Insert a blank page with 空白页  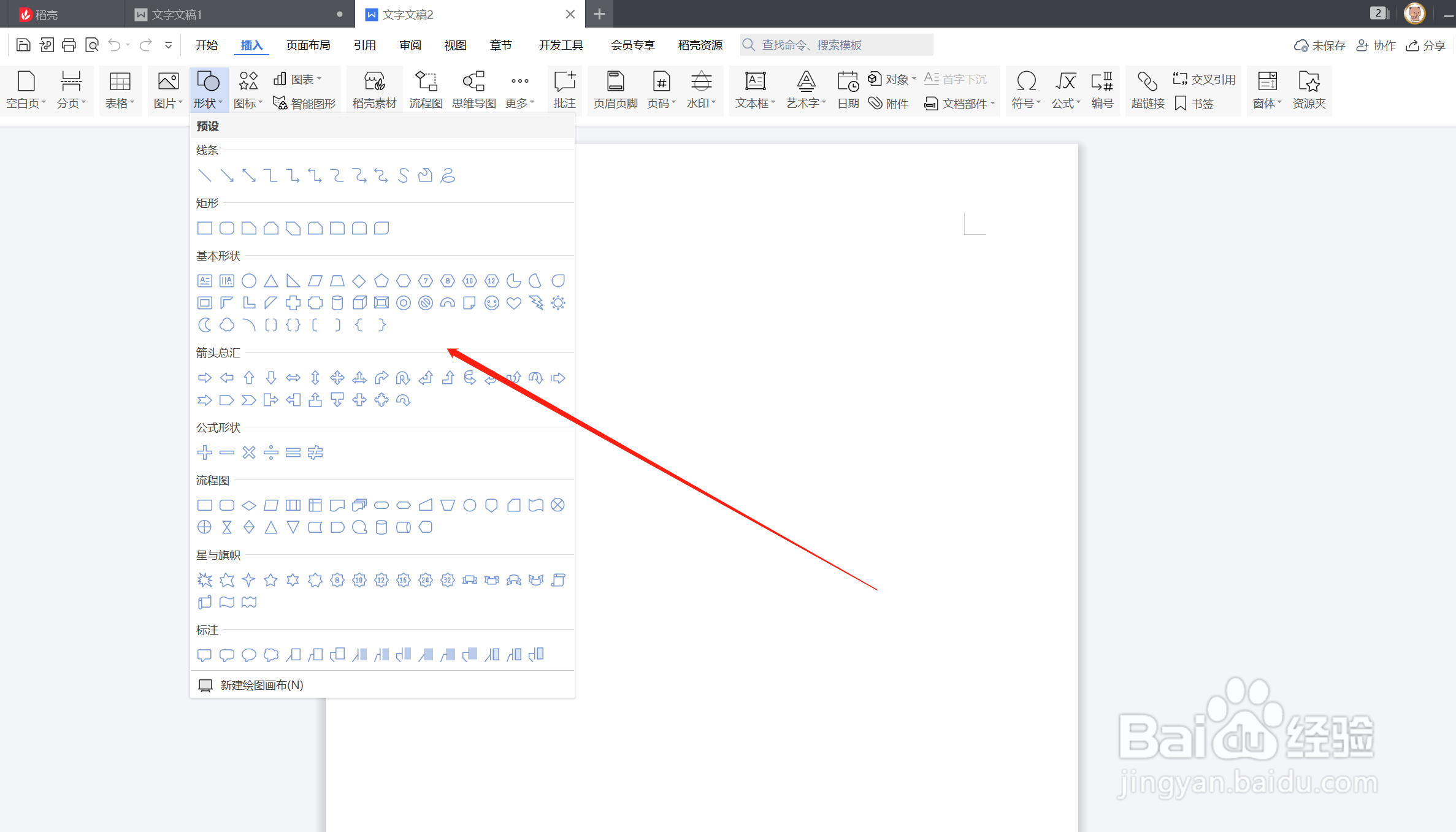click(26, 90)
